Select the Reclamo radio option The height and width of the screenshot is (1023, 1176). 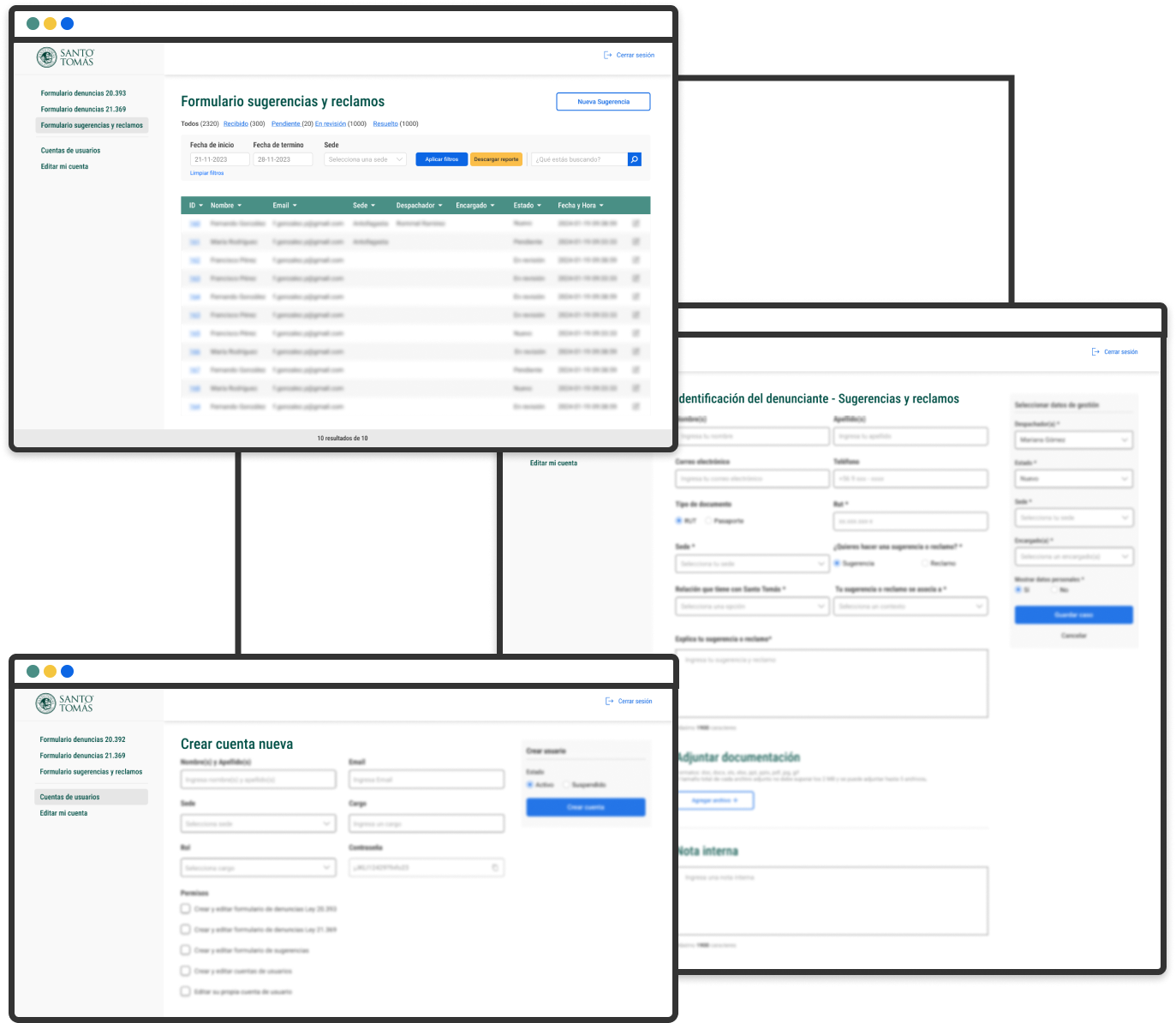click(924, 564)
